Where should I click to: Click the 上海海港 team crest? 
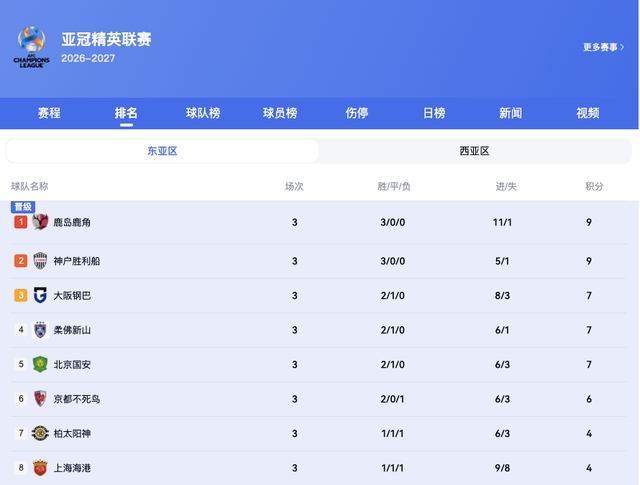40,468
